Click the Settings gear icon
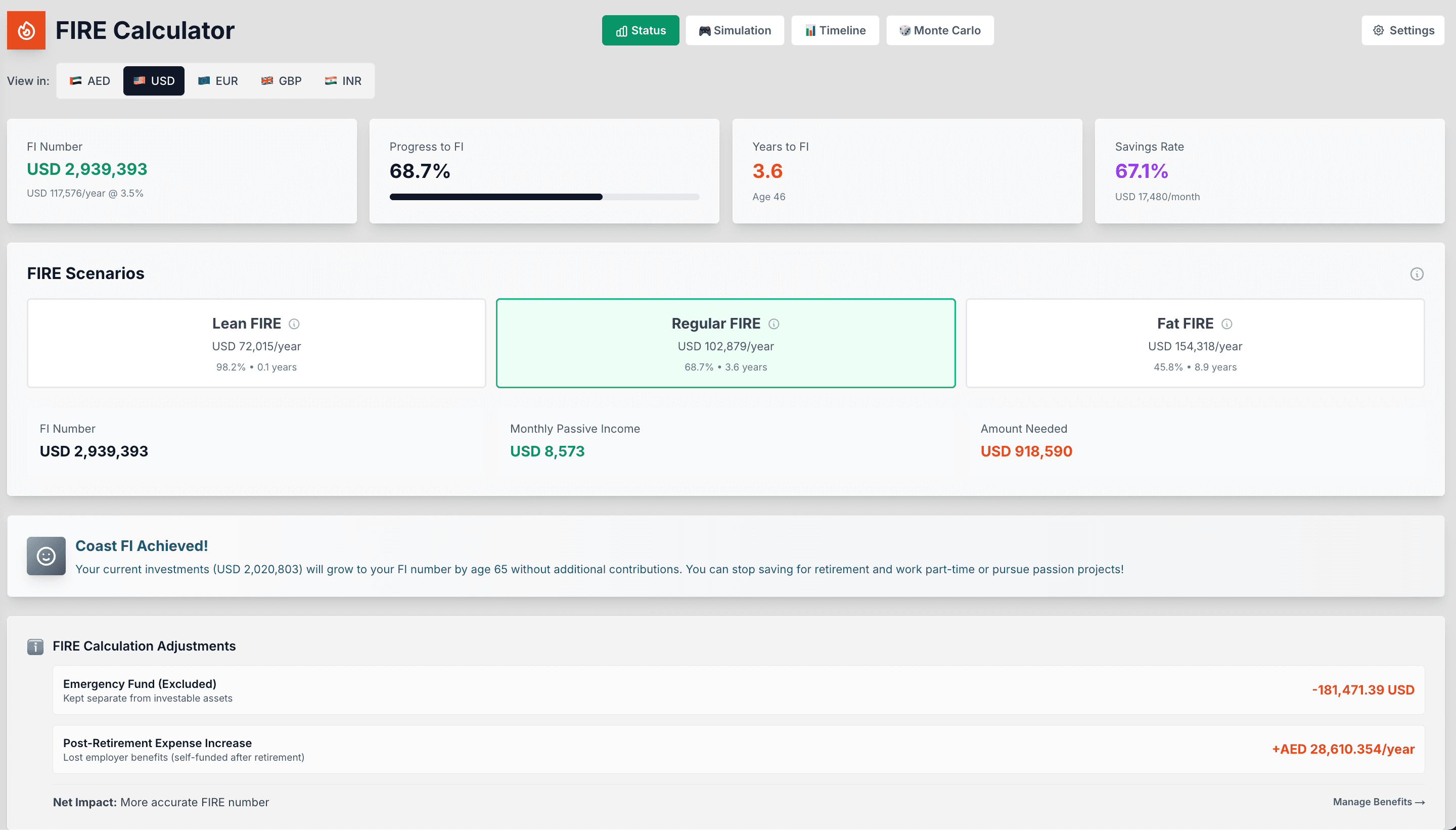The width and height of the screenshot is (1456, 830). coord(1379,30)
